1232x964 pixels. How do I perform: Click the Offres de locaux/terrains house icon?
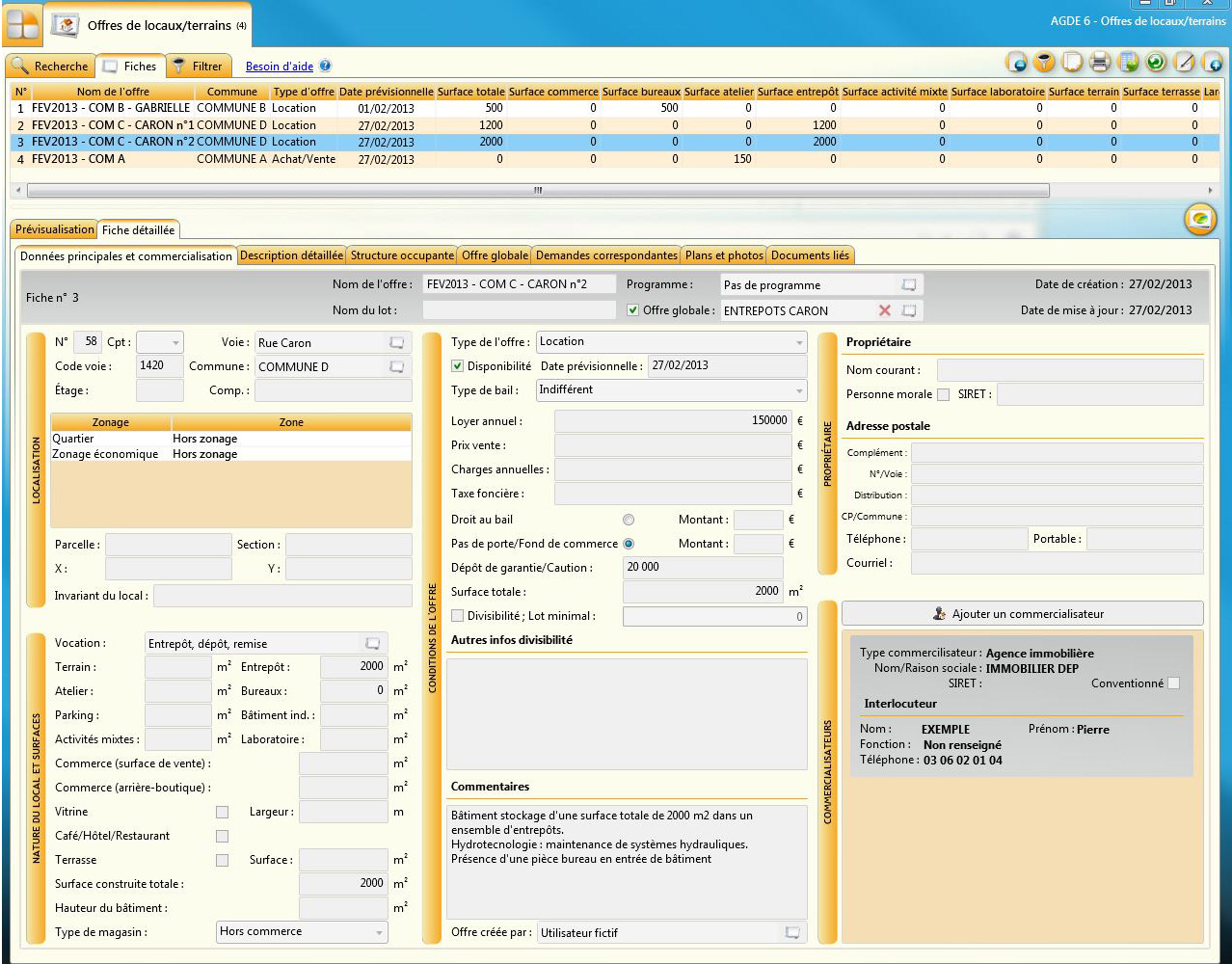click(x=66, y=25)
